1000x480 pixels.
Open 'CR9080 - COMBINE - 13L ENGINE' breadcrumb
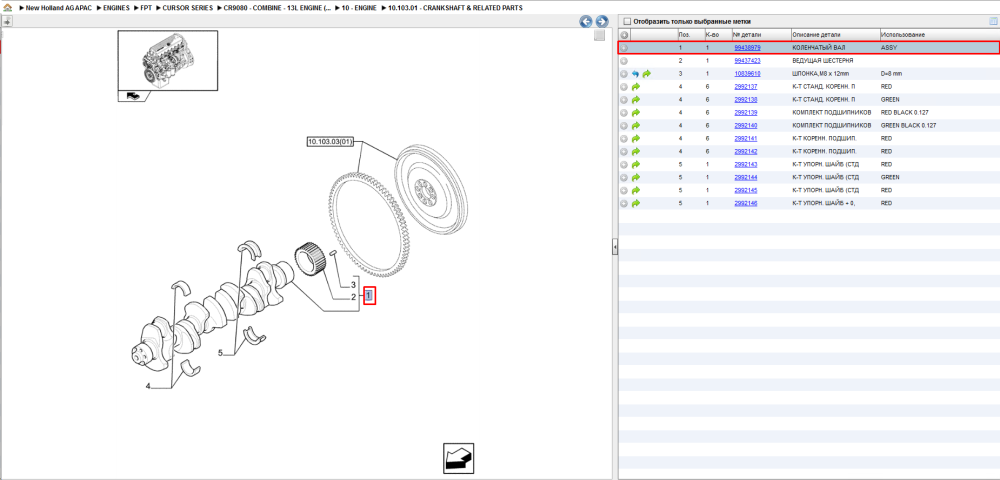click(277, 8)
